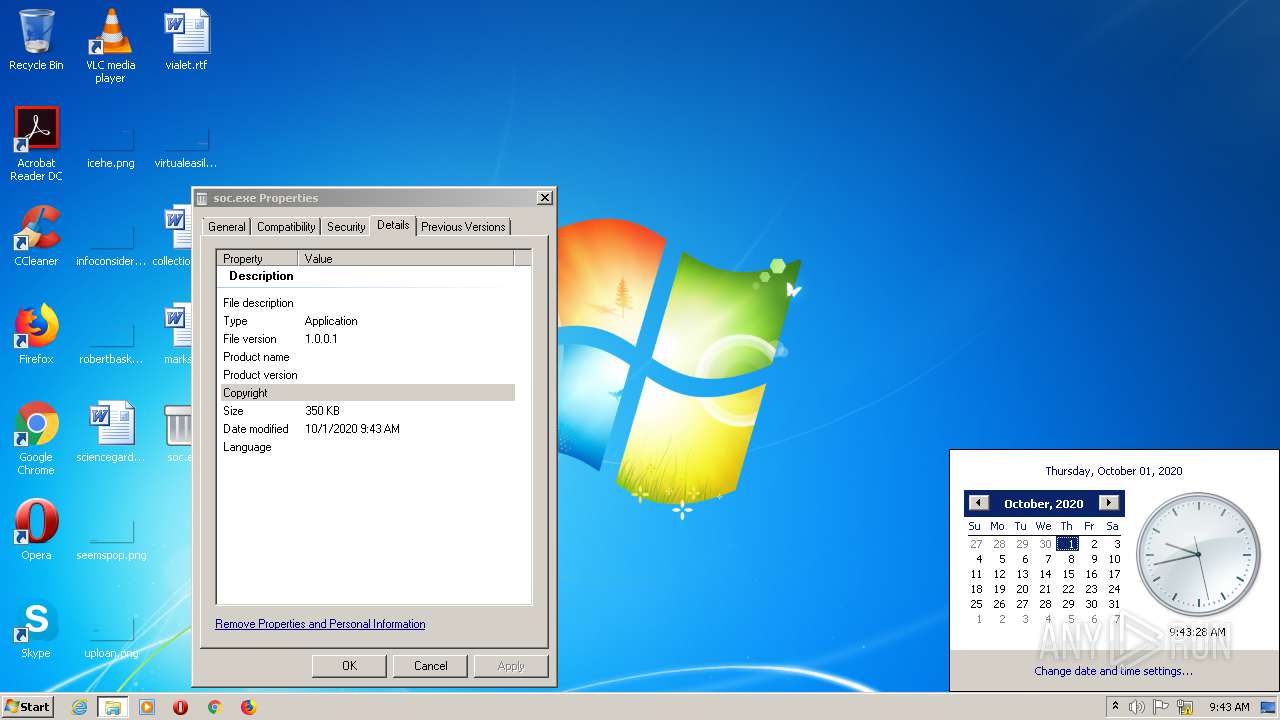
Task: Go to next month in calendar
Action: (x=1108, y=503)
